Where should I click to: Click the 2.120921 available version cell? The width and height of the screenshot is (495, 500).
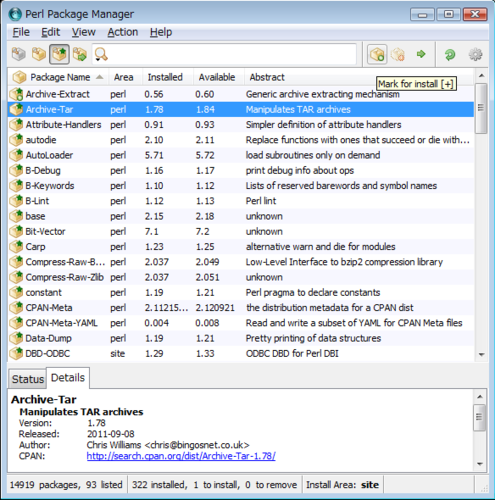pos(215,308)
